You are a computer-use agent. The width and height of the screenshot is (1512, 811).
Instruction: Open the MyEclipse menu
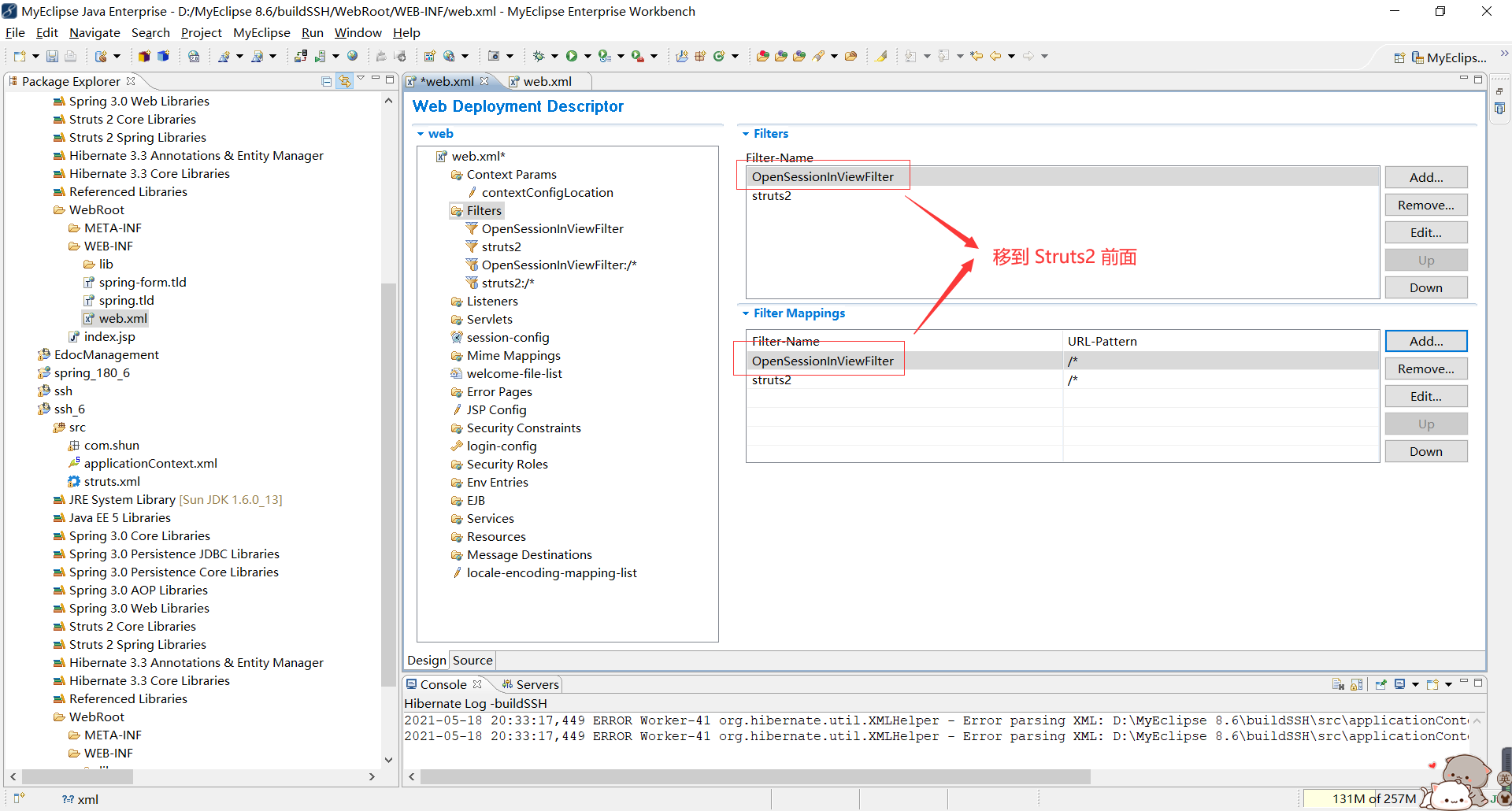click(261, 32)
